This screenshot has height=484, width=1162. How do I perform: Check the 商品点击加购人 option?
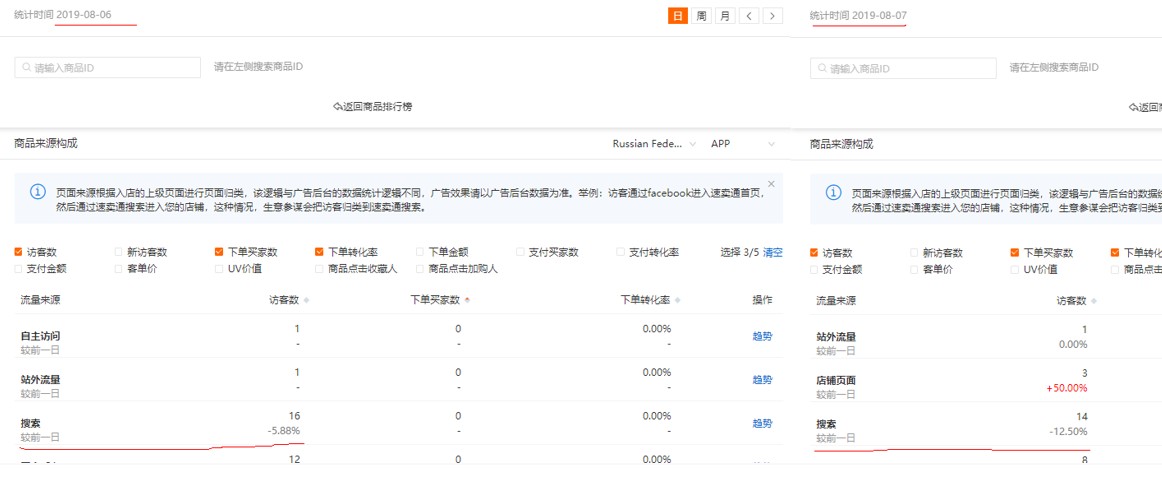419,268
